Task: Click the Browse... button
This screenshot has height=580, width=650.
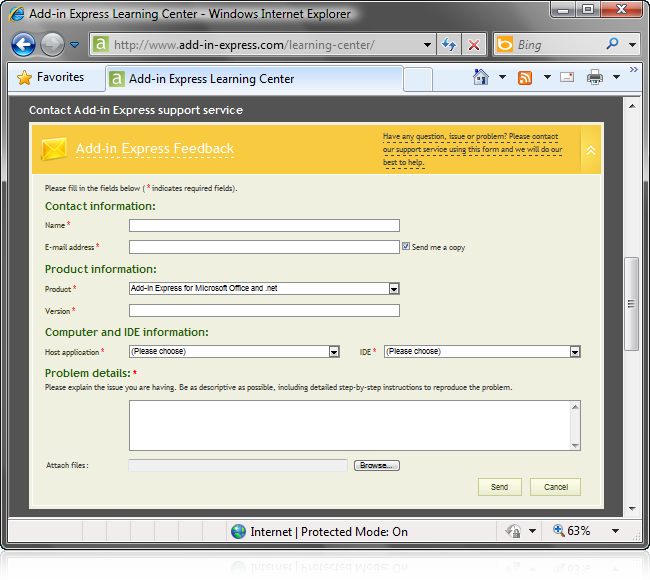Action: pos(377,466)
